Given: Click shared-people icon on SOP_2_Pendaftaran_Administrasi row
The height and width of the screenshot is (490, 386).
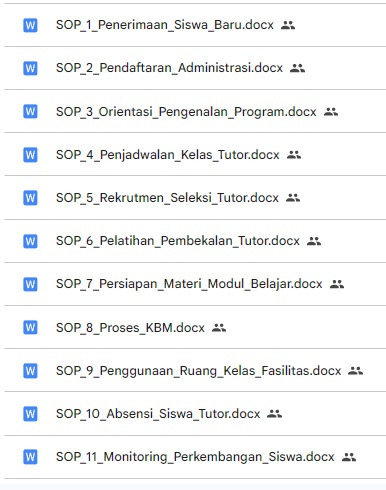Looking at the screenshot, I should 297,68.
